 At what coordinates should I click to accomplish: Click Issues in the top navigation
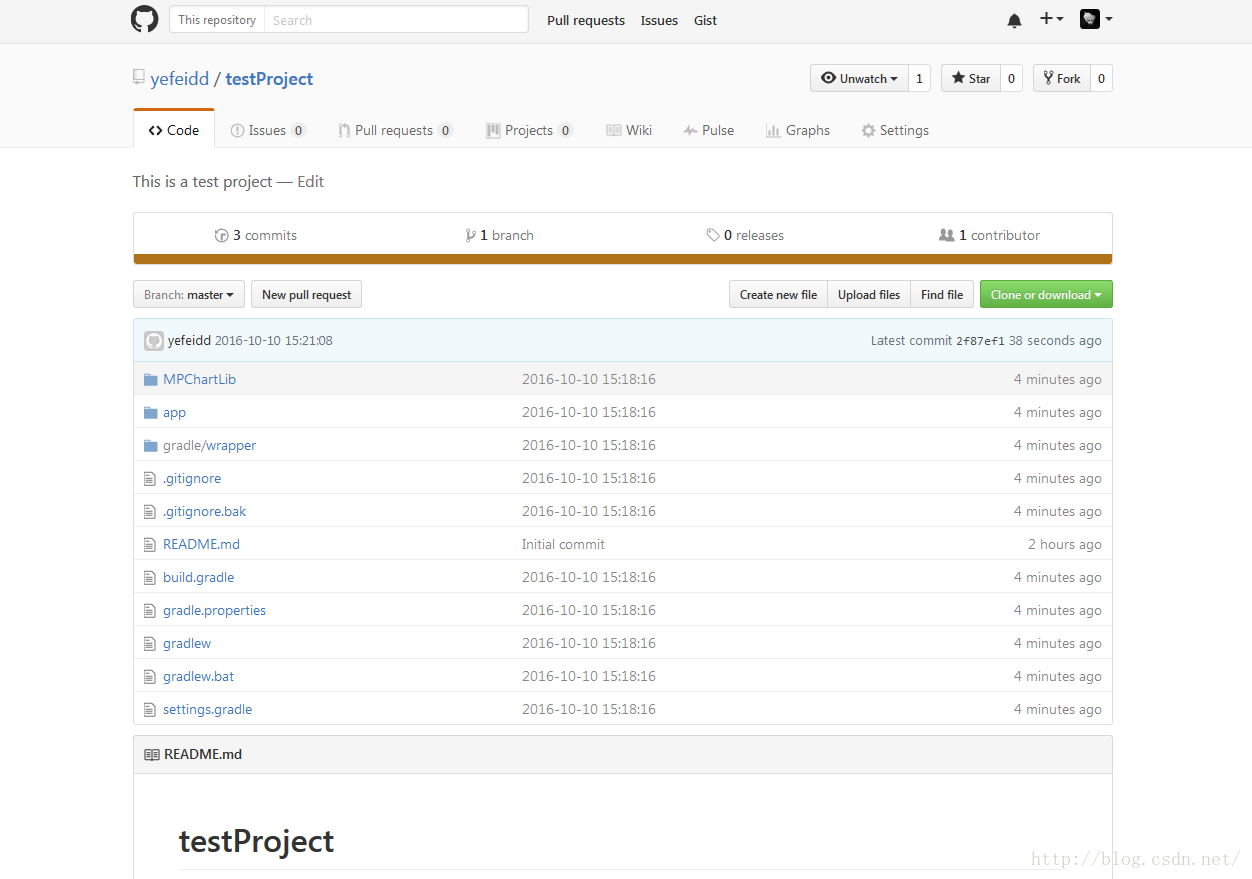click(659, 20)
